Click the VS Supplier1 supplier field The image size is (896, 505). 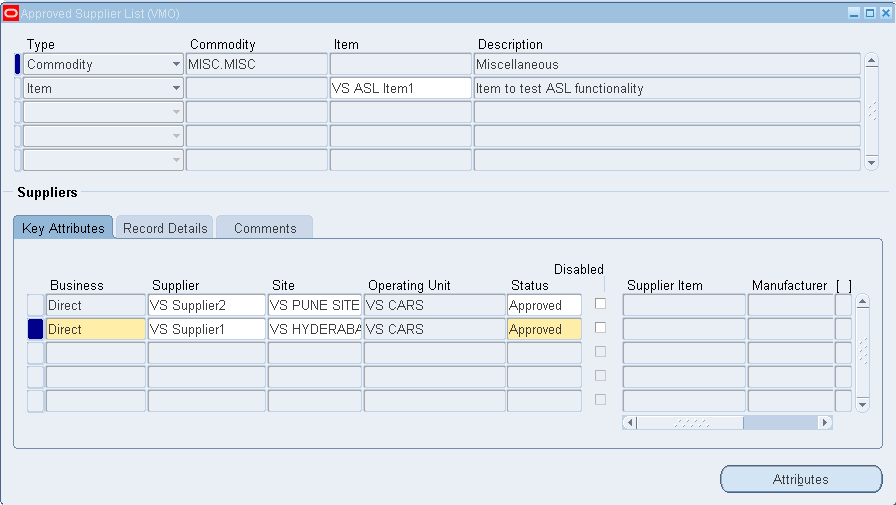tap(207, 330)
